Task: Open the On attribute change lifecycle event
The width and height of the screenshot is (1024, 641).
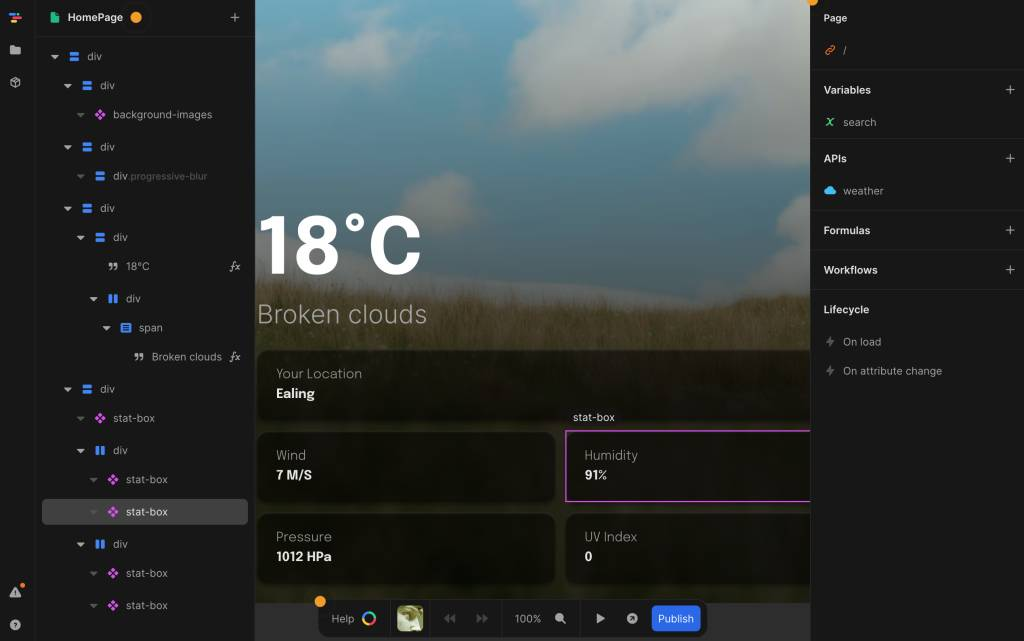Action: coord(892,371)
